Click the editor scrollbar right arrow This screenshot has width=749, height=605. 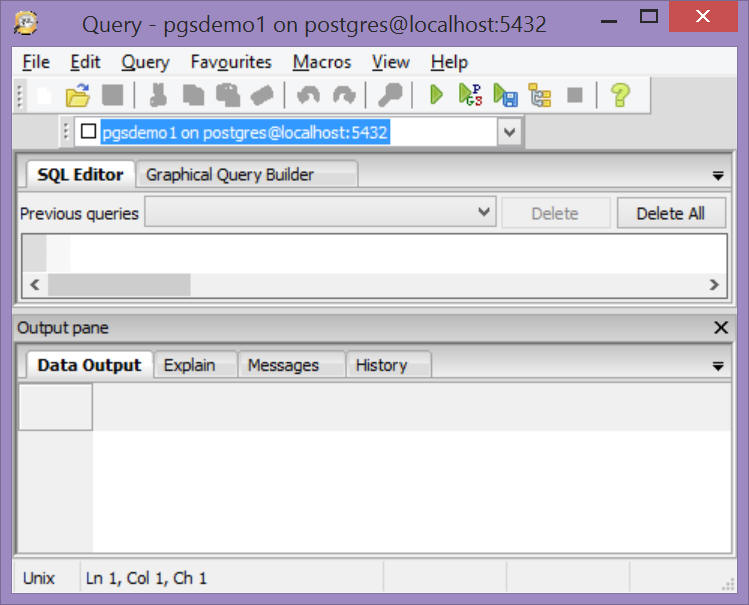714,285
